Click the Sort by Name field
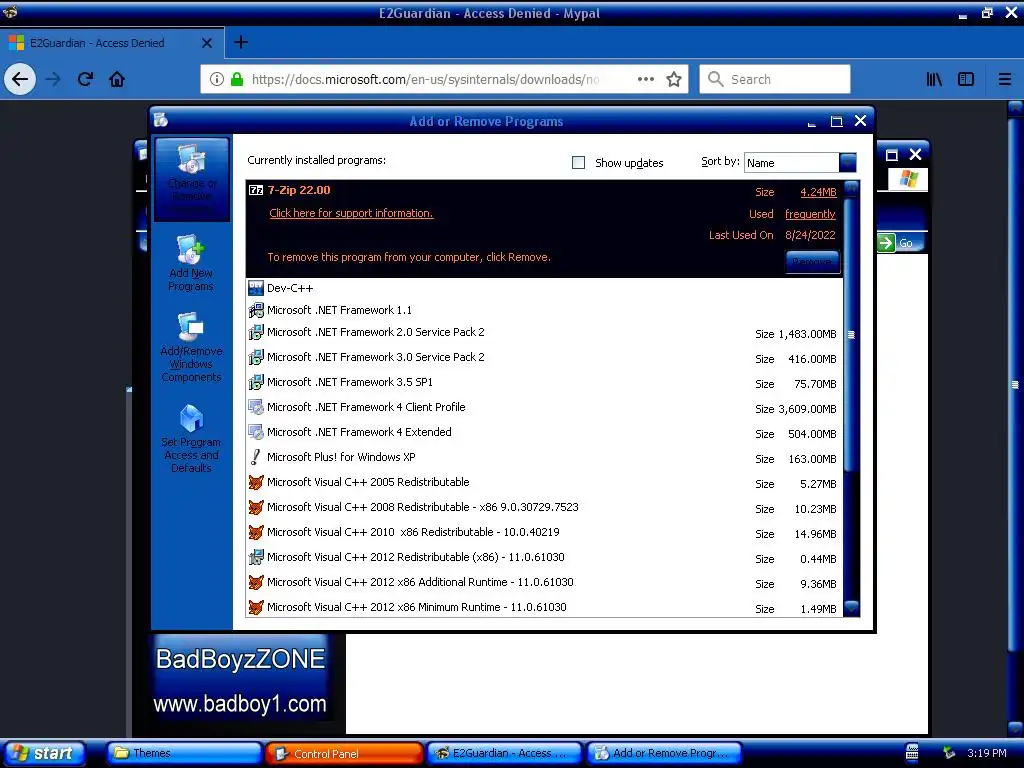The image size is (1024, 768). coord(792,163)
